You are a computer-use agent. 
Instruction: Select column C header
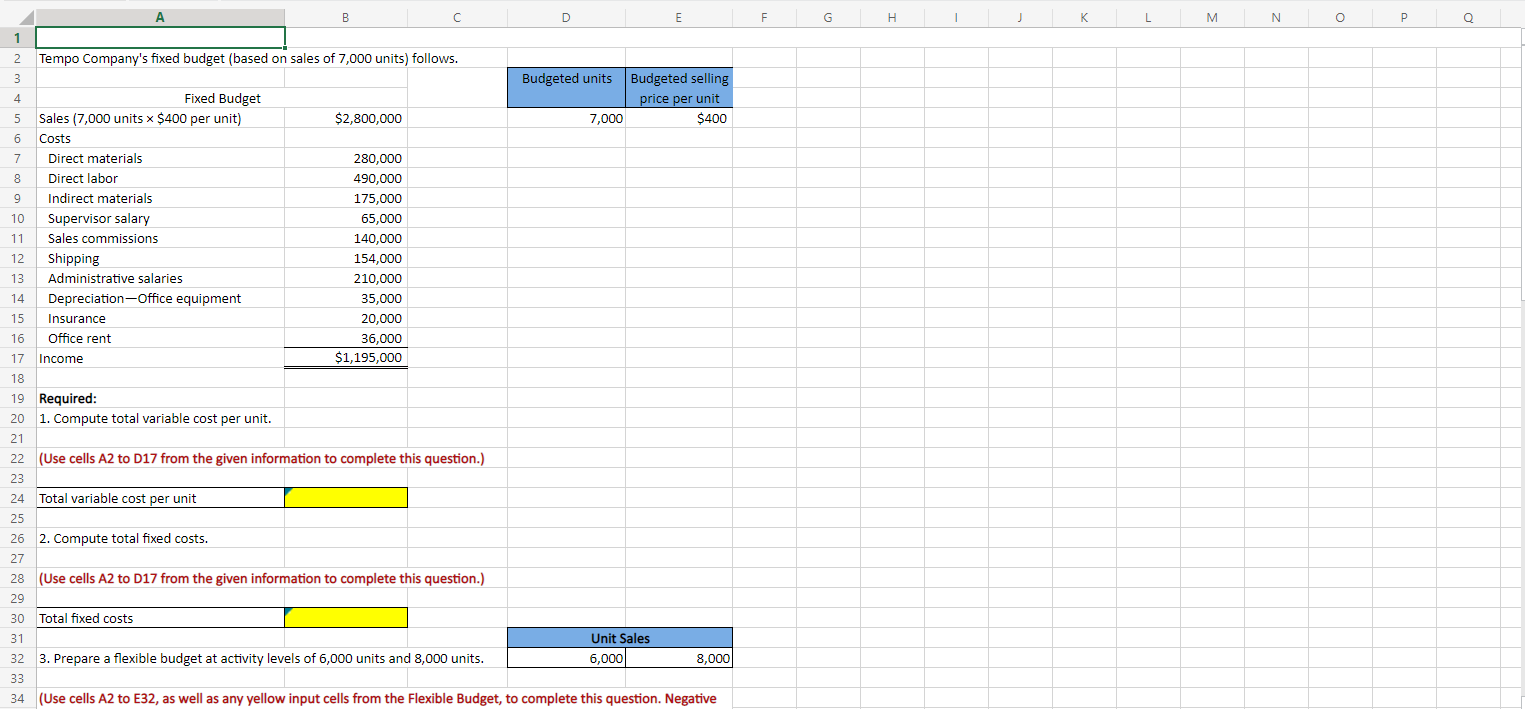click(x=457, y=16)
